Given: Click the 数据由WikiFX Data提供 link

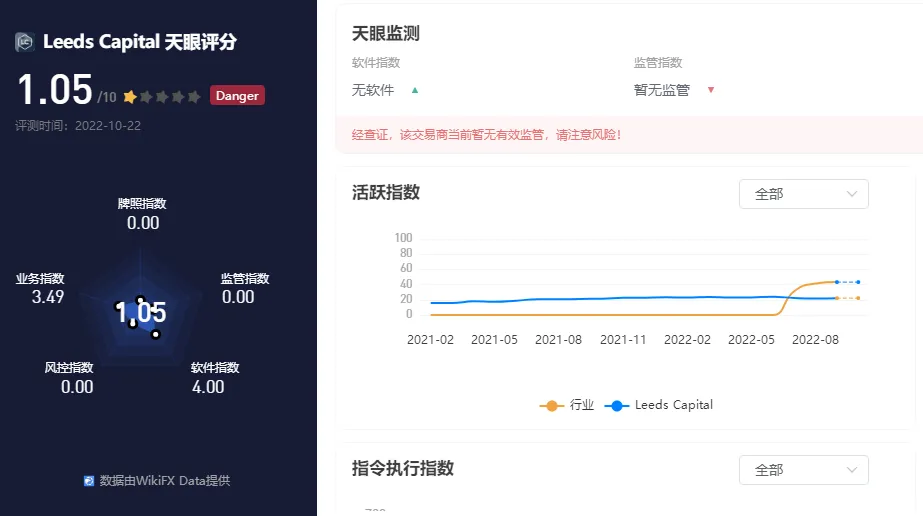Looking at the screenshot, I should pyautogui.click(x=164, y=481).
